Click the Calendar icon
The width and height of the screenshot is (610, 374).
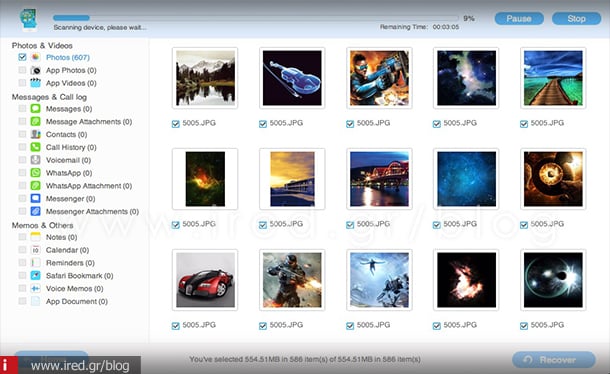point(35,250)
